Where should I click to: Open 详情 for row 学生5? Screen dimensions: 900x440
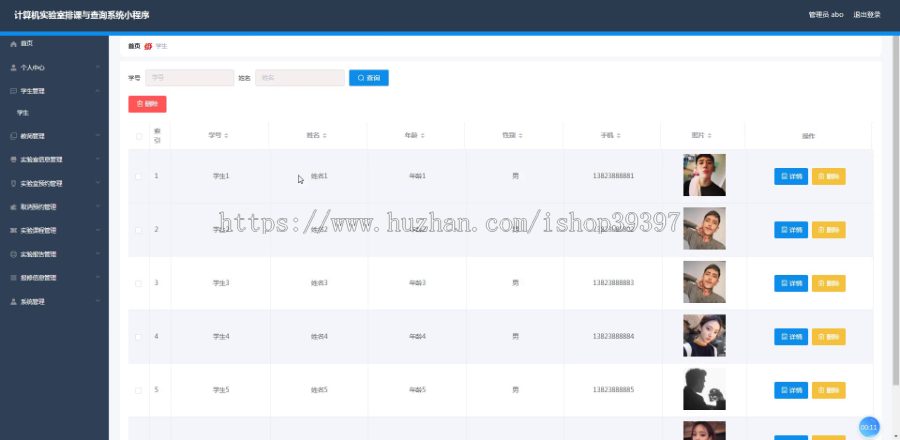791,390
